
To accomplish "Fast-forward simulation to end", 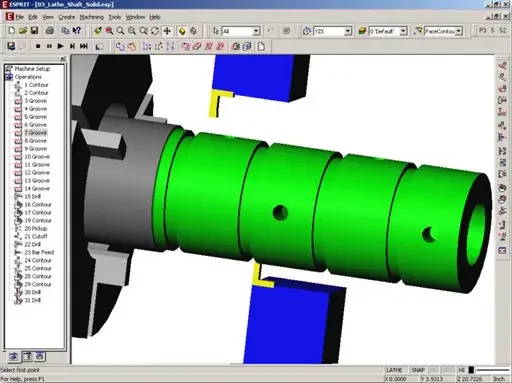I will (x=84, y=46).
